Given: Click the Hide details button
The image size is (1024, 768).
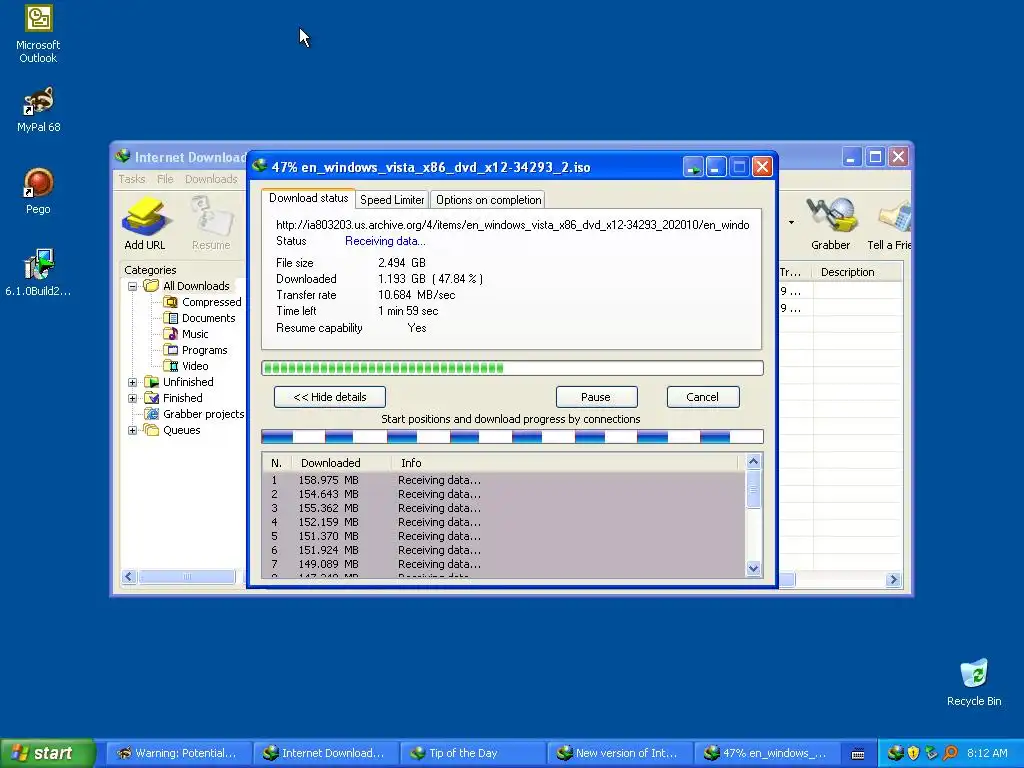Looking at the screenshot, I should click(330, 397).
